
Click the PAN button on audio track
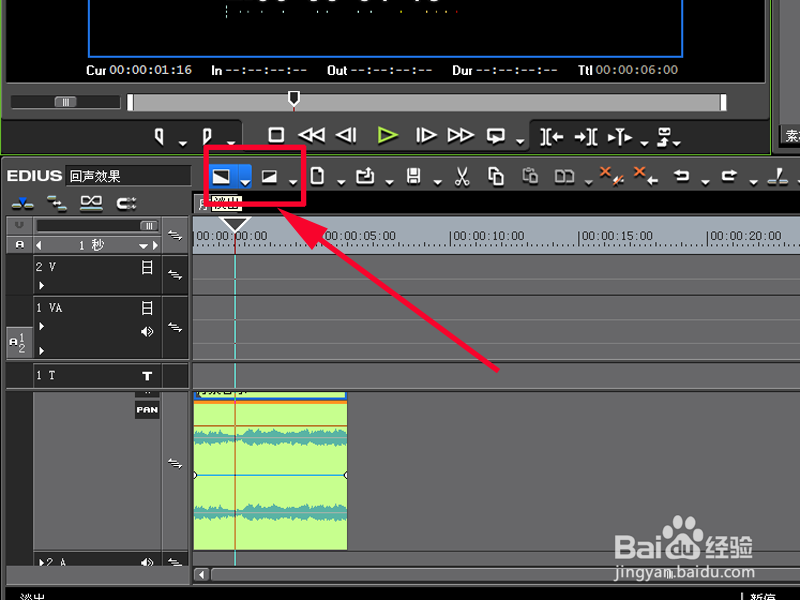(x=147, y=410)
